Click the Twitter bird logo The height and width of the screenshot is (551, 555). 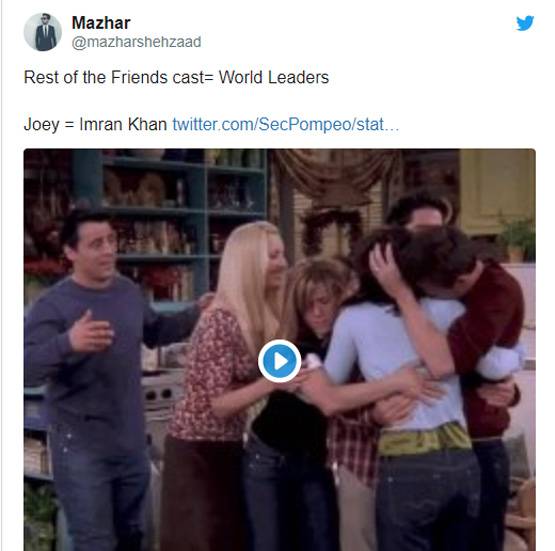pos(525,23)
